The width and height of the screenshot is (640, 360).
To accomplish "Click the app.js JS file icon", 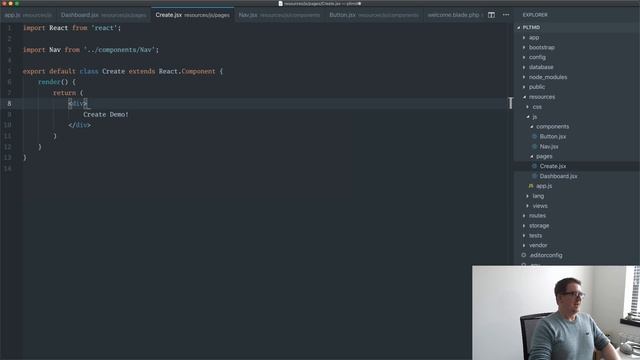I will [531, 186].
